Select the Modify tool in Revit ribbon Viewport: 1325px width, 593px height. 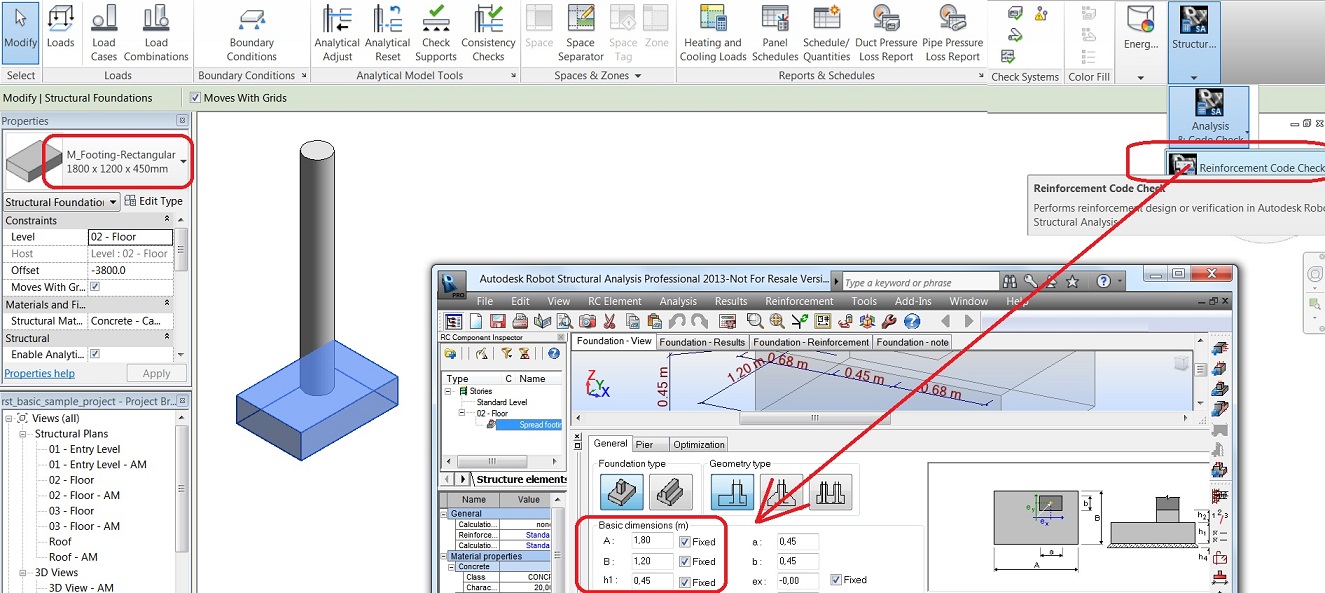[x=20, y=33]
